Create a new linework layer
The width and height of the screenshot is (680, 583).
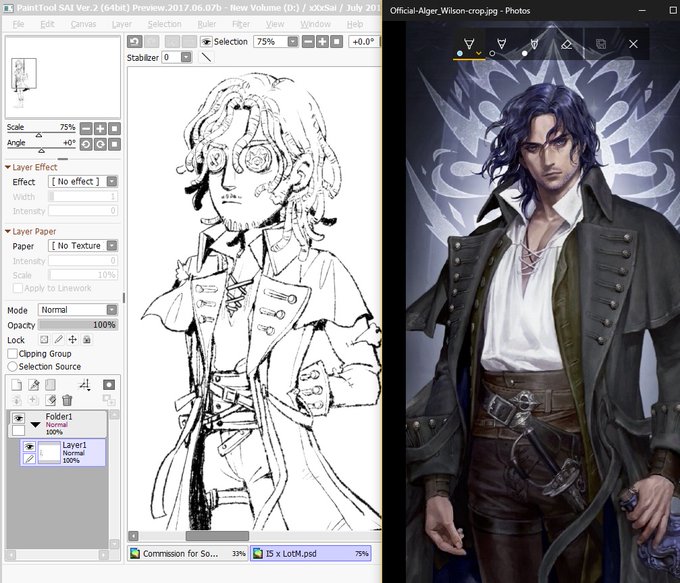pyautogui.click(x=33, y=385)
